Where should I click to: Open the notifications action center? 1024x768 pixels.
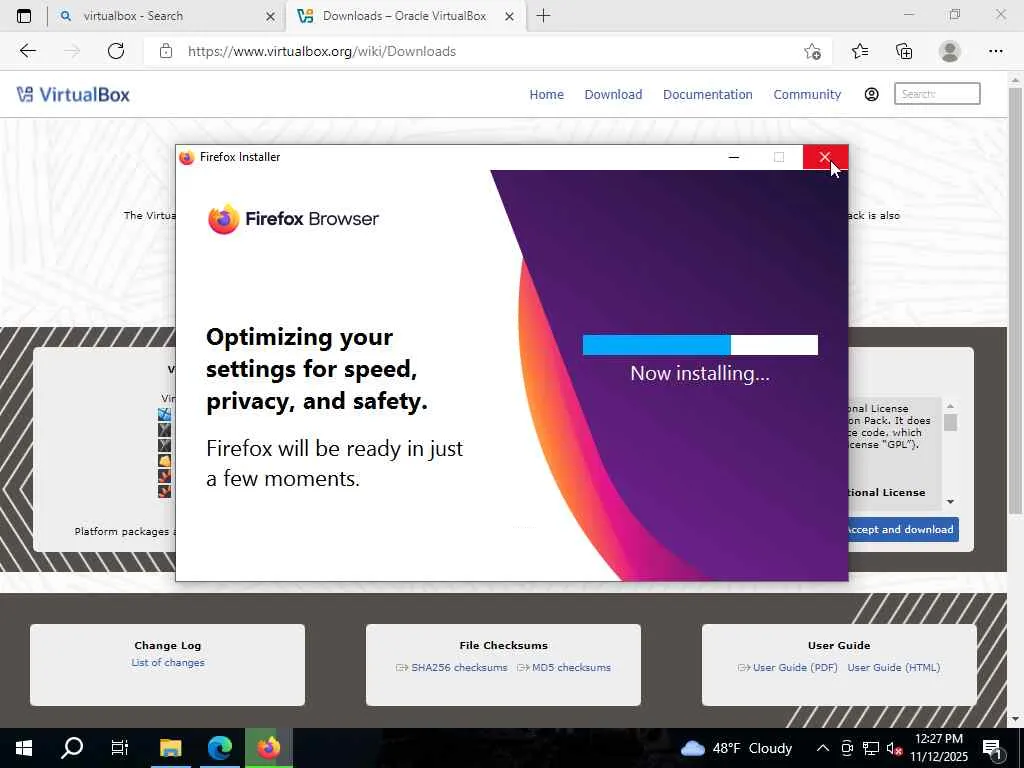pyautogui.click(x=993, y=748)
